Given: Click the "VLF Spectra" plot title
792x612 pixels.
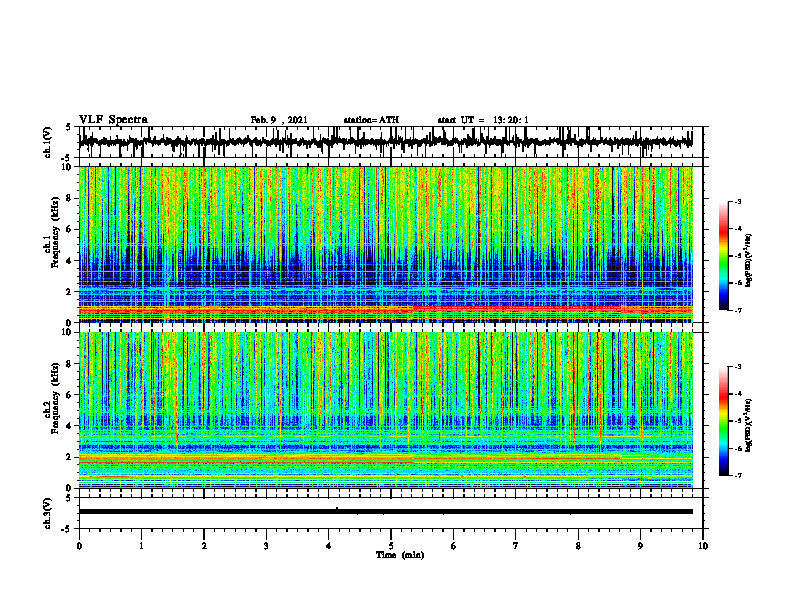Looking at the screenshot, I should coord(113,120).
